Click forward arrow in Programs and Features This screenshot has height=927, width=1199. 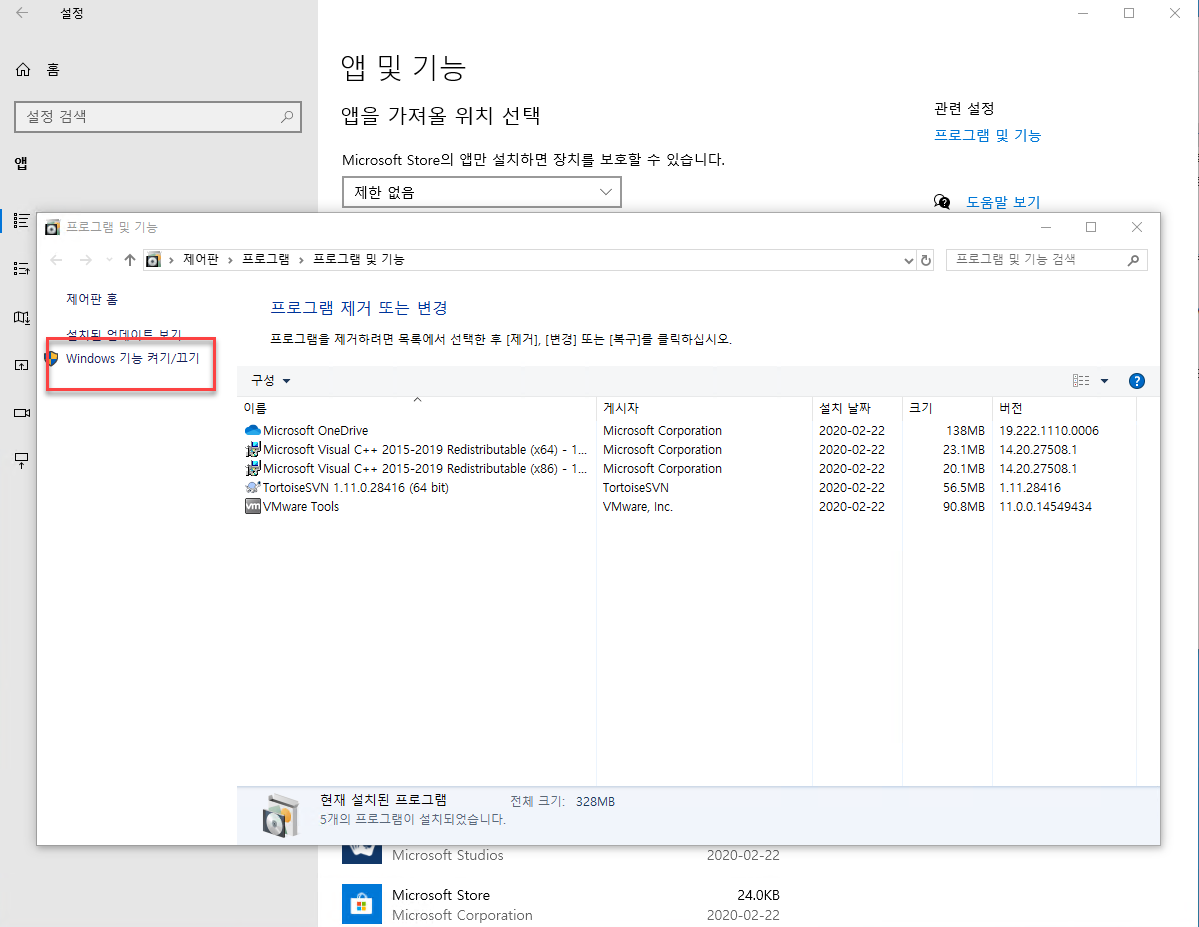pyautogui.click(x=86, y=260)
